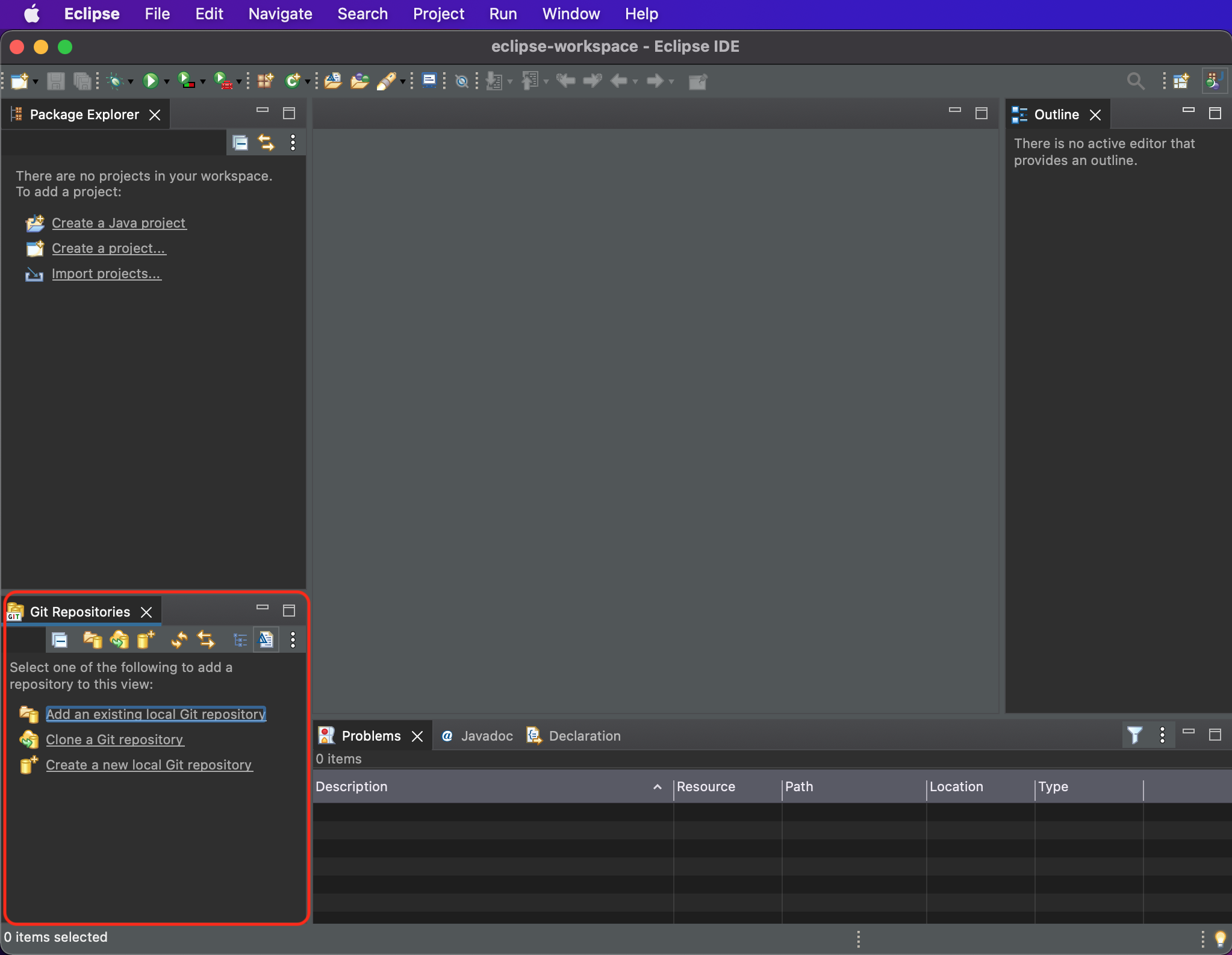Open Package Explorer view menu (three dots)

click(293, 143)
